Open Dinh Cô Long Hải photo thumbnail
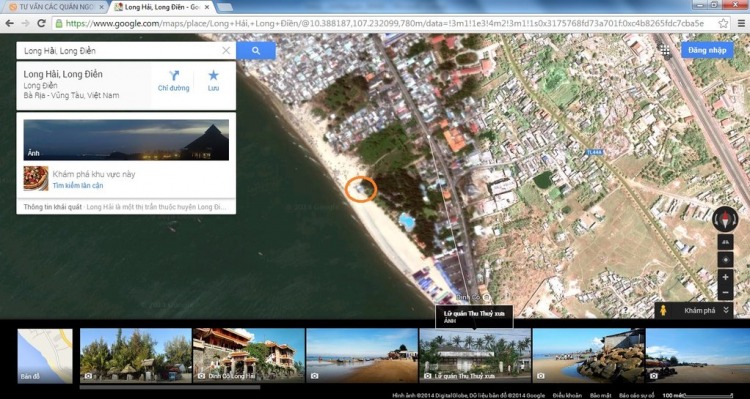Image resolution: width=750 pixels, height=399 pixels. (249, 355)
